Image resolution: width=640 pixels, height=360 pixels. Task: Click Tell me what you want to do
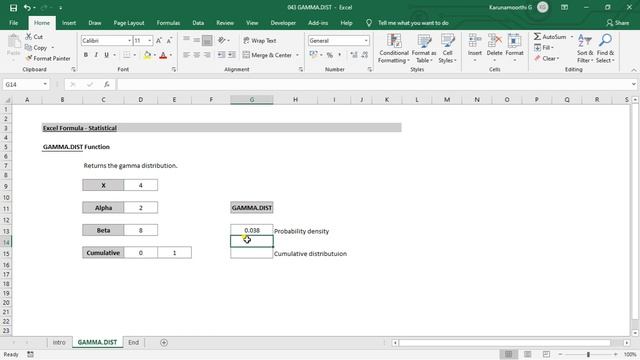pyautogui.click(x=413, y=23)
